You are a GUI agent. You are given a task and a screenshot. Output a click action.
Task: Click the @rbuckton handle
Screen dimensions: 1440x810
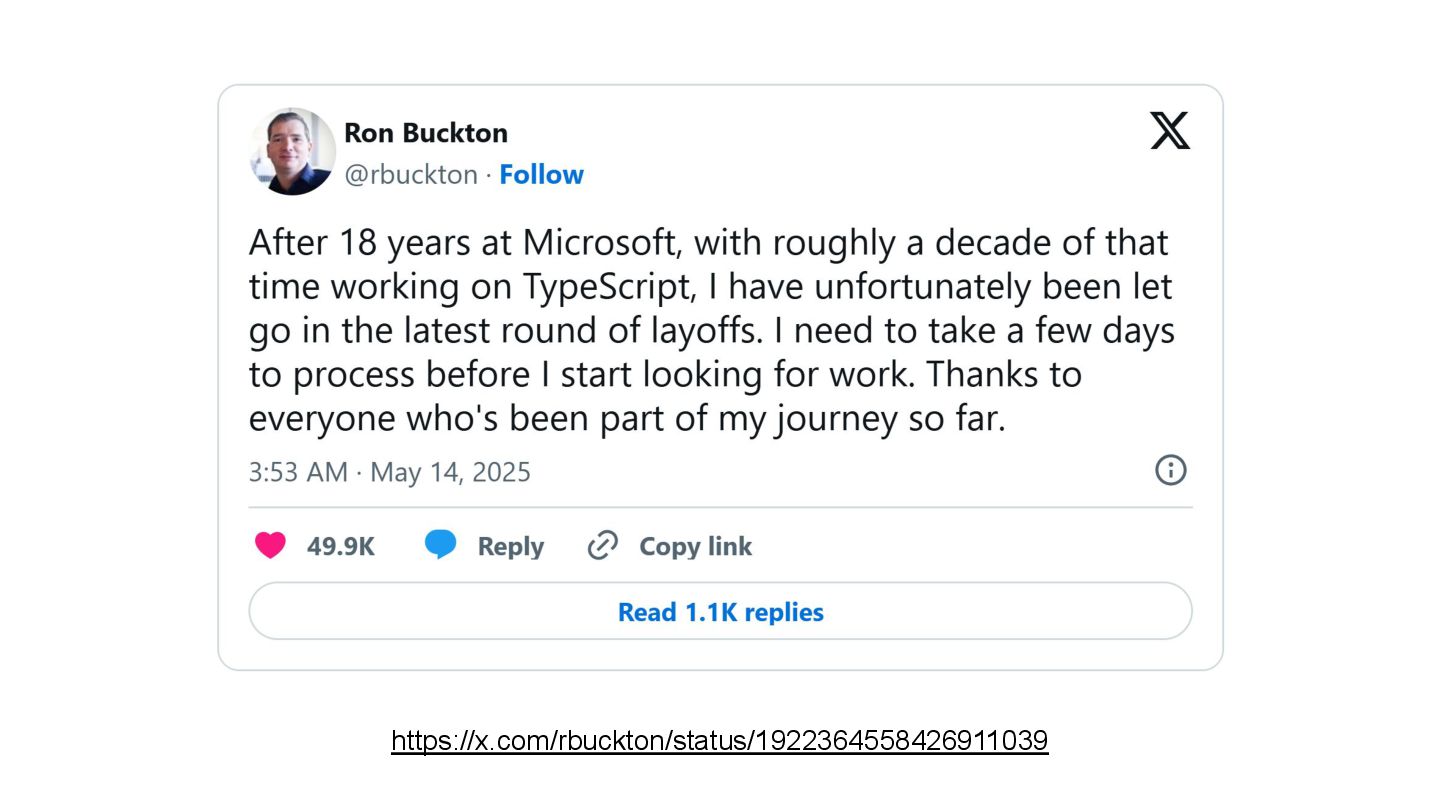pos(410,175)
